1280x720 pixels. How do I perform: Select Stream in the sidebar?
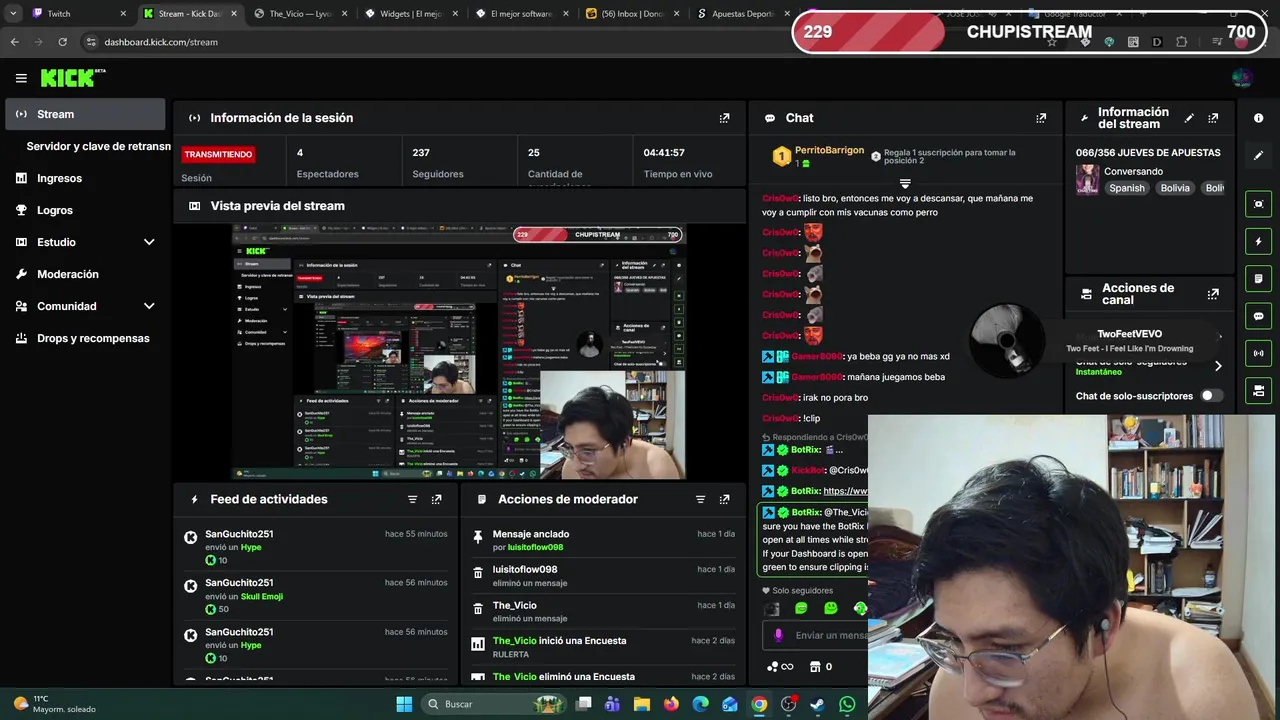[85, 114]
